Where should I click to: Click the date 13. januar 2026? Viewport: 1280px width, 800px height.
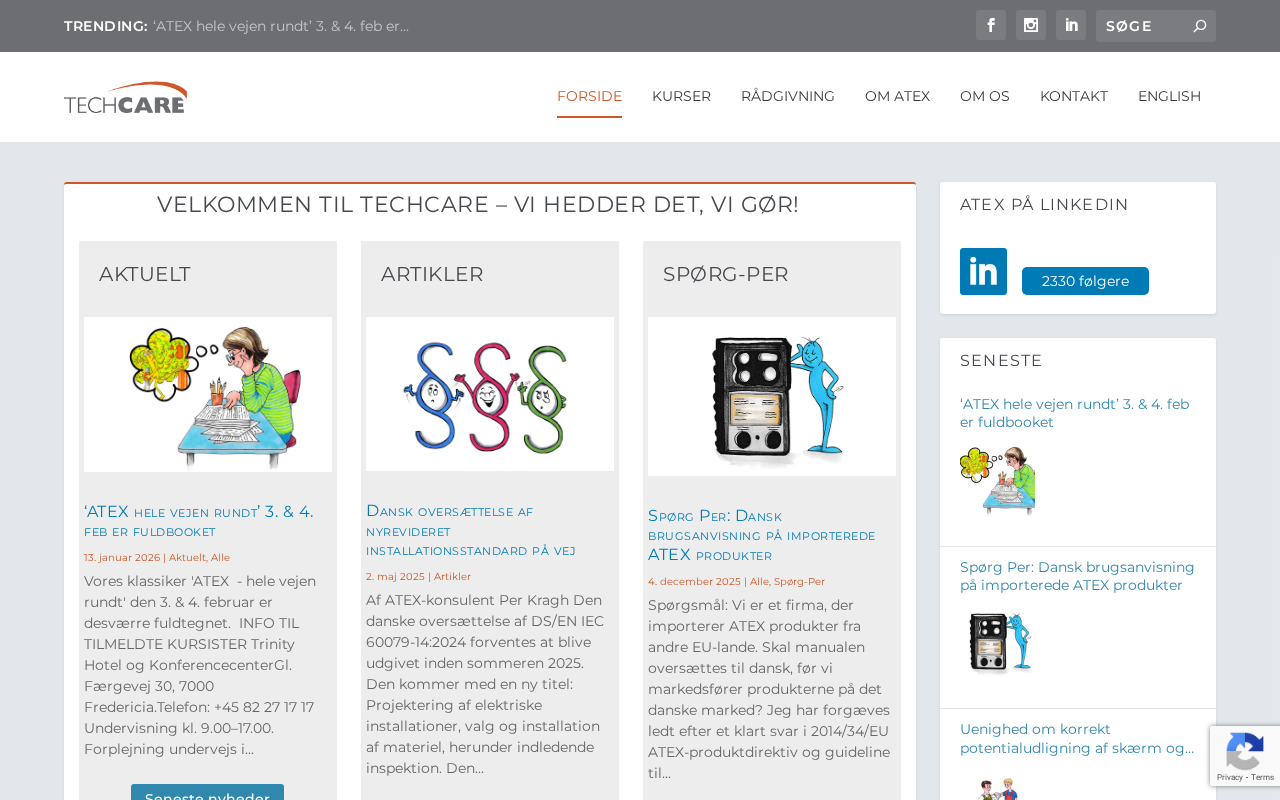pos(122,557)
